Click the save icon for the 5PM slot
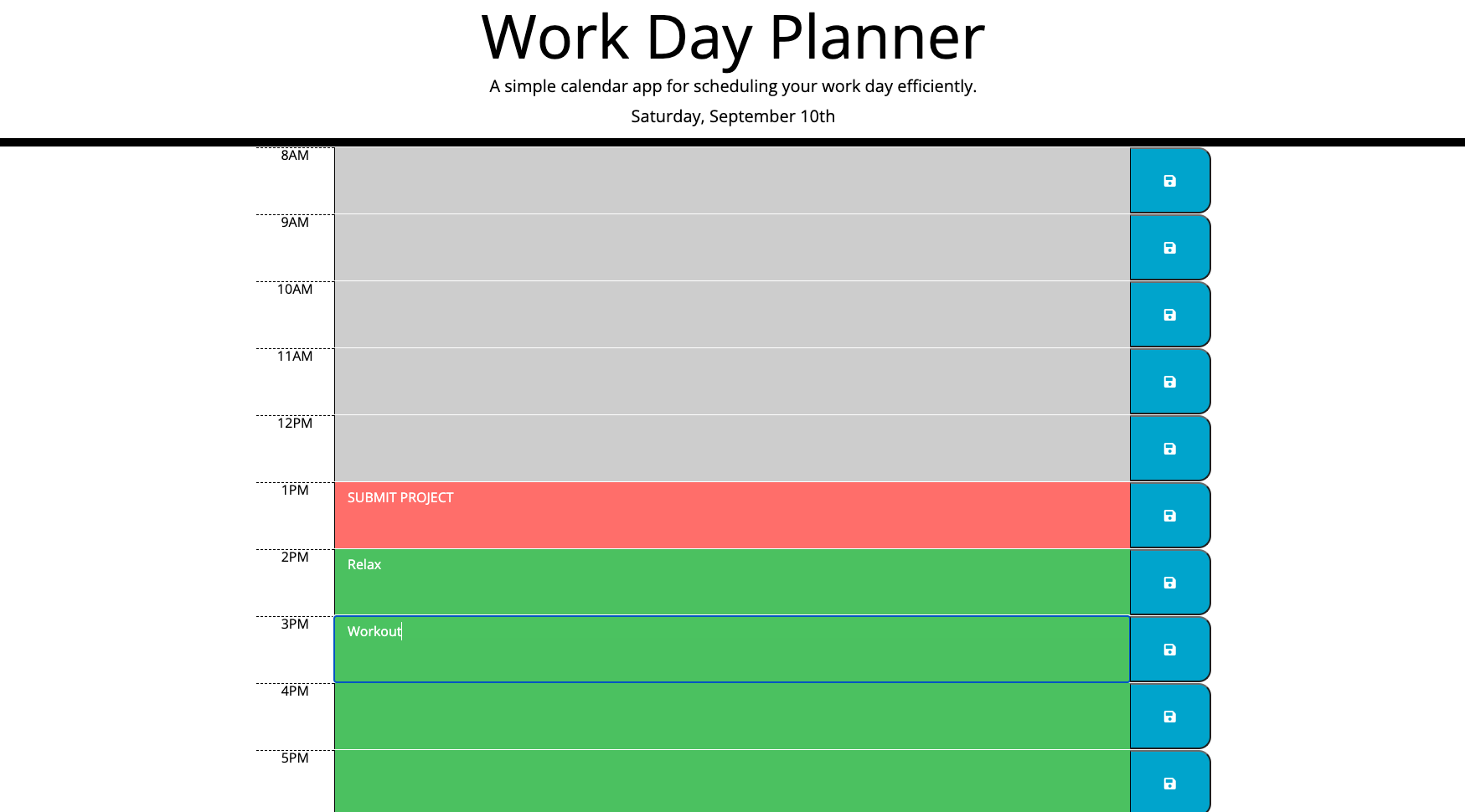Screen dimensions: 1465x812 (1169, 783)
